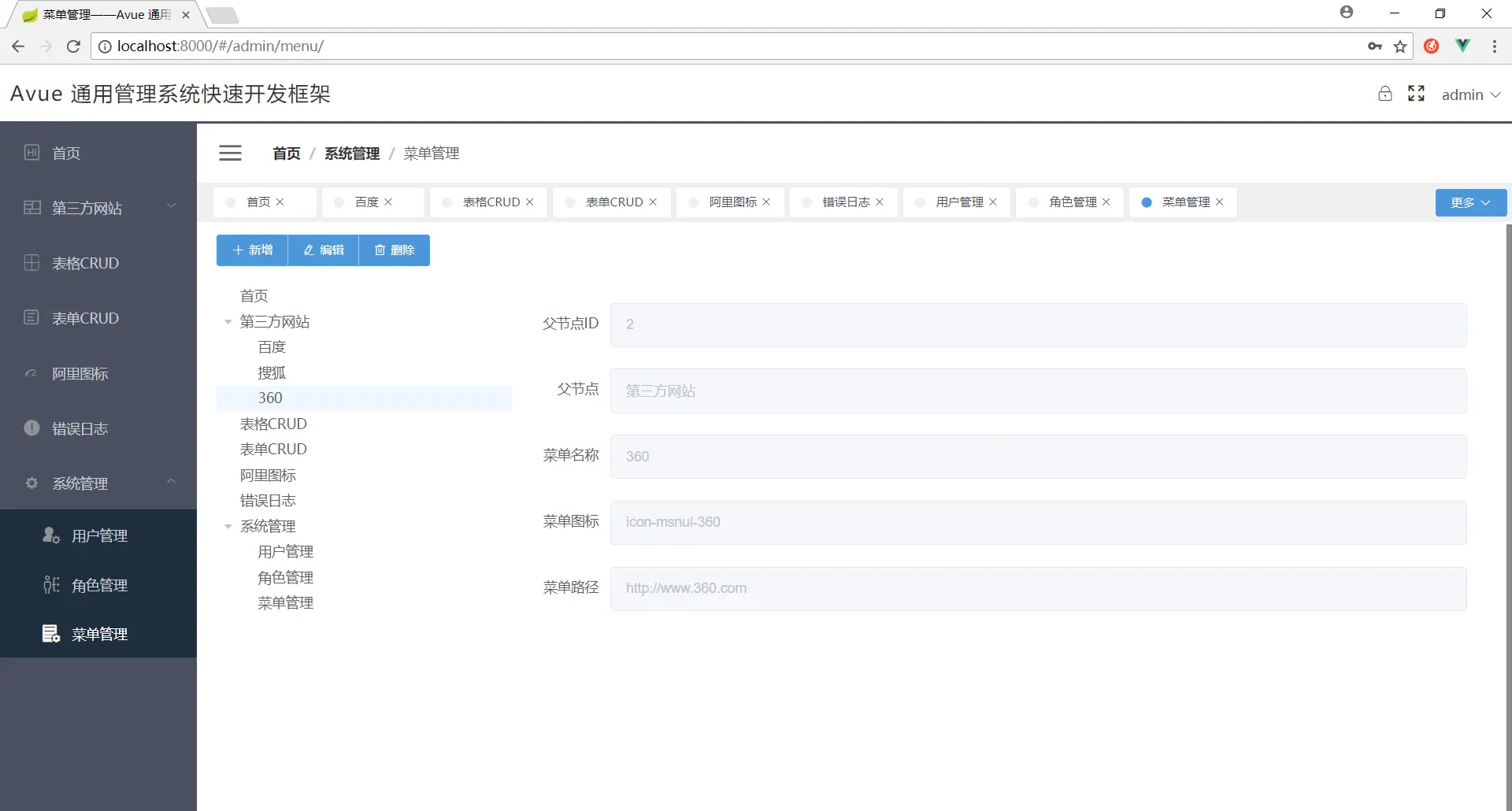This screenshot has height=811, width=1512.
Task: Toggle fullscreen mode icon
Action: coord(1416,94)
